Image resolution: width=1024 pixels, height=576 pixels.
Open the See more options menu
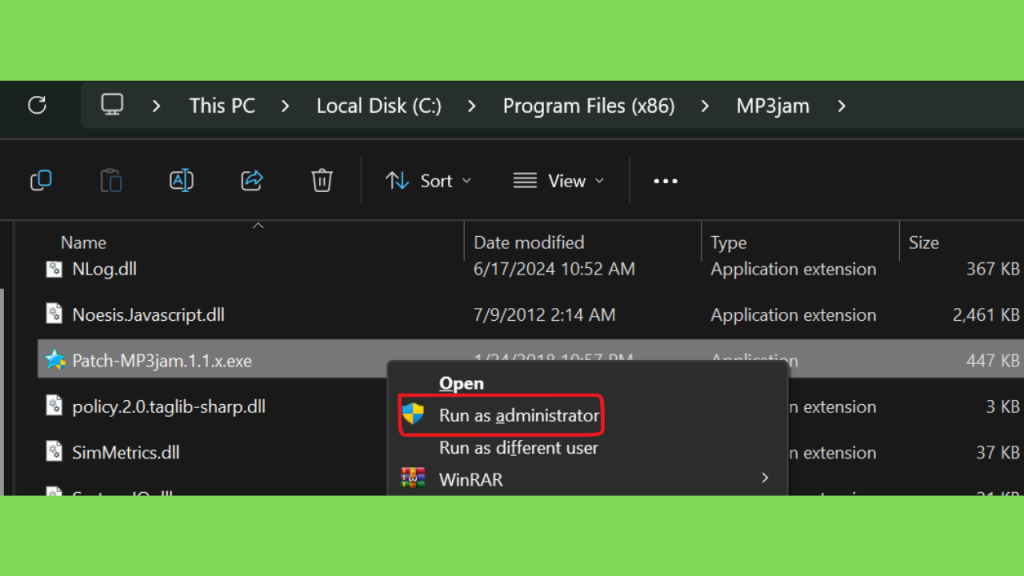click(665, 181)
